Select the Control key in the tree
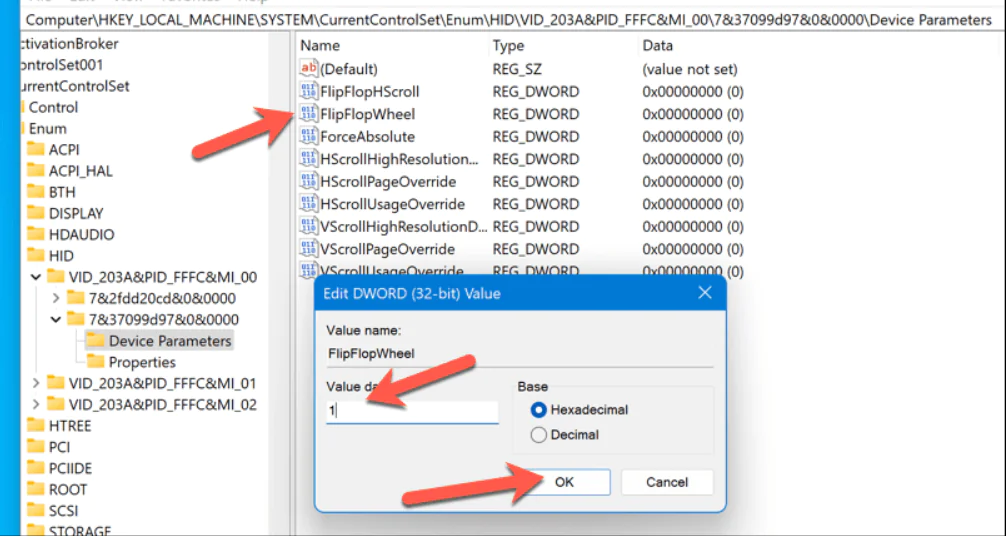 click(53, 107)
